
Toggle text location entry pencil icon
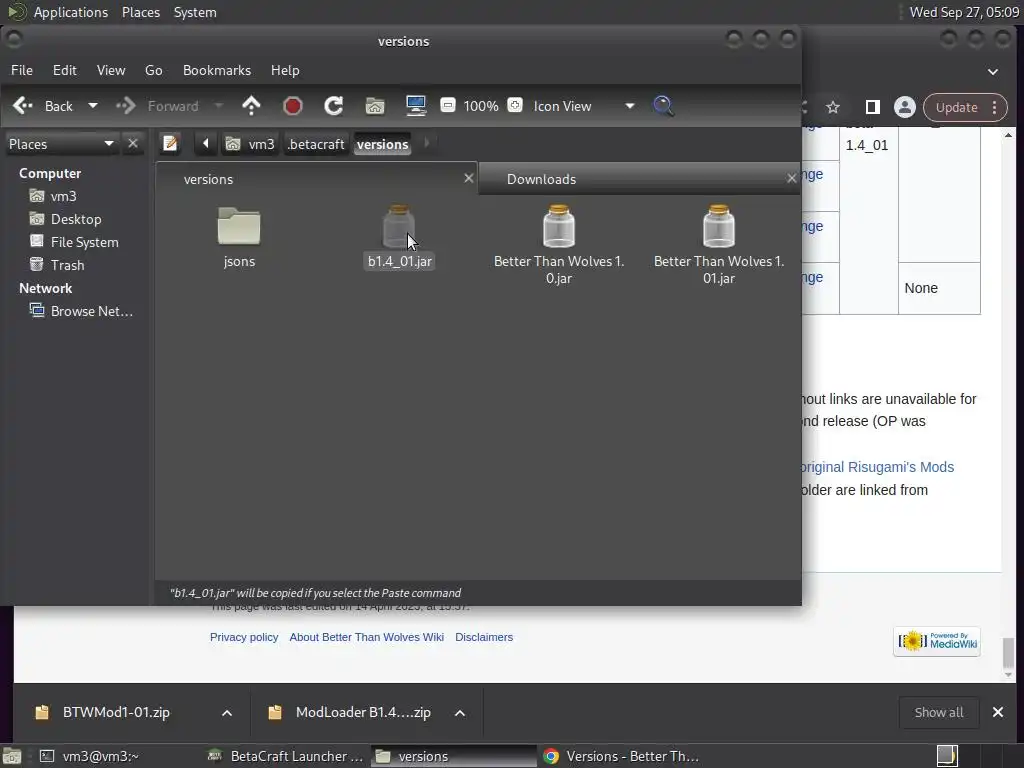click(x=170, y=143)
